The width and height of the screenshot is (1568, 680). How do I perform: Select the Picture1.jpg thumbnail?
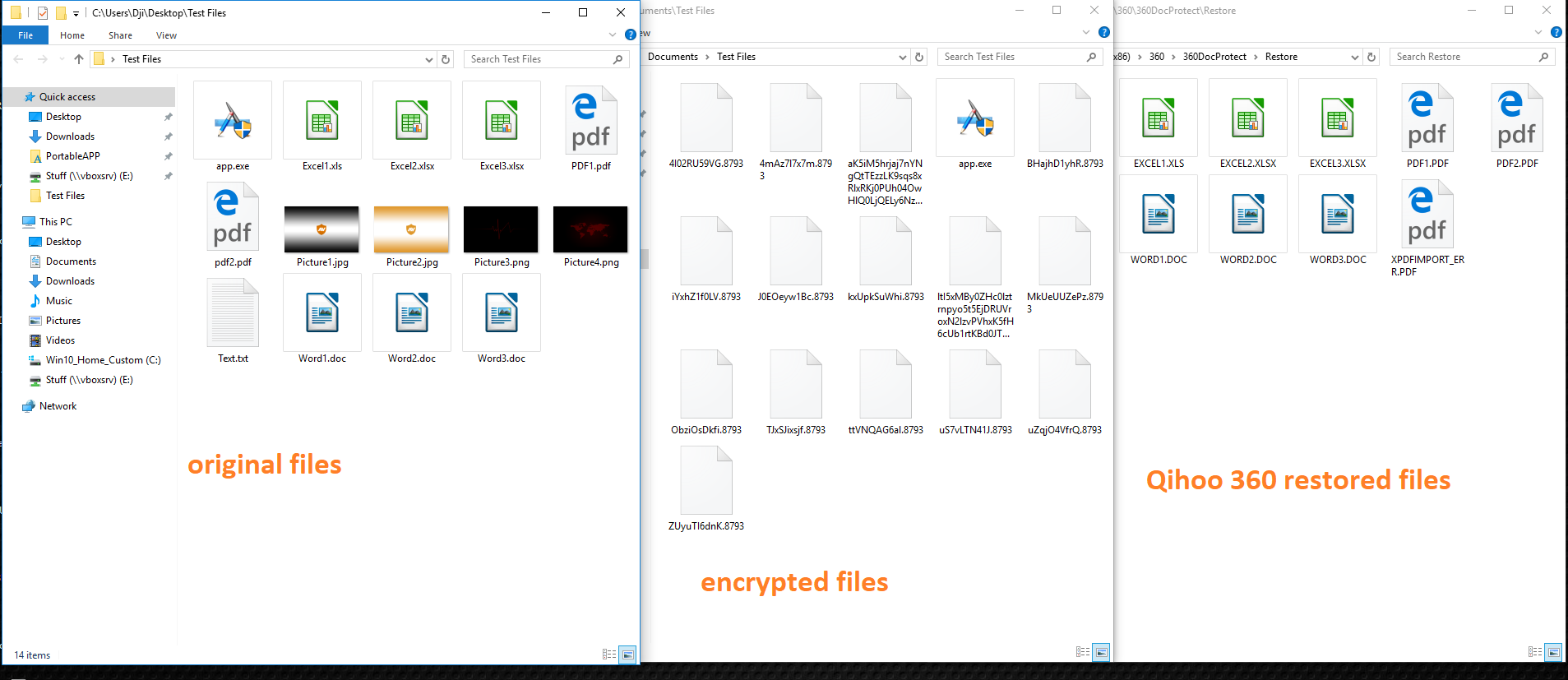click(x=322, y=229)
